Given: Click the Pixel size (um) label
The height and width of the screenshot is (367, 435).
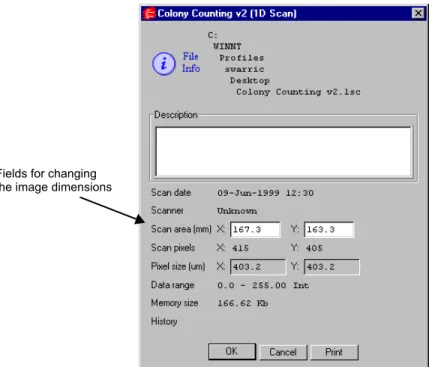Looking at the screenshot, I should click(x=178, y=267).
